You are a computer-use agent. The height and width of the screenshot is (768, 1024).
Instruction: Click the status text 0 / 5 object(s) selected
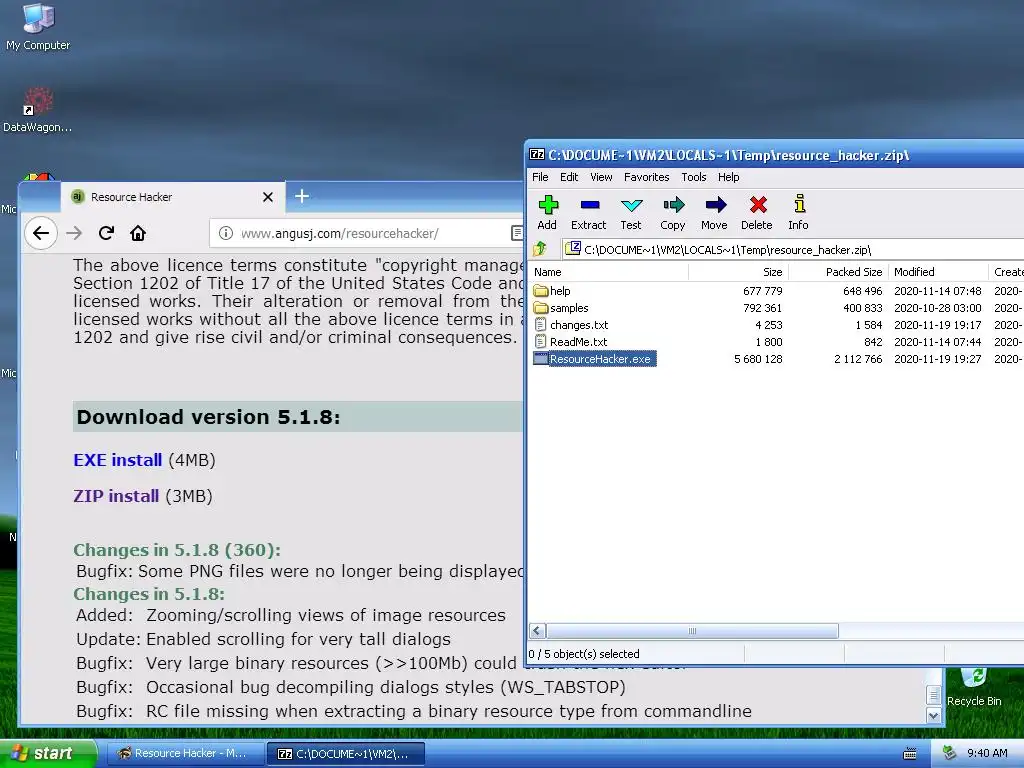coord(584,654)
